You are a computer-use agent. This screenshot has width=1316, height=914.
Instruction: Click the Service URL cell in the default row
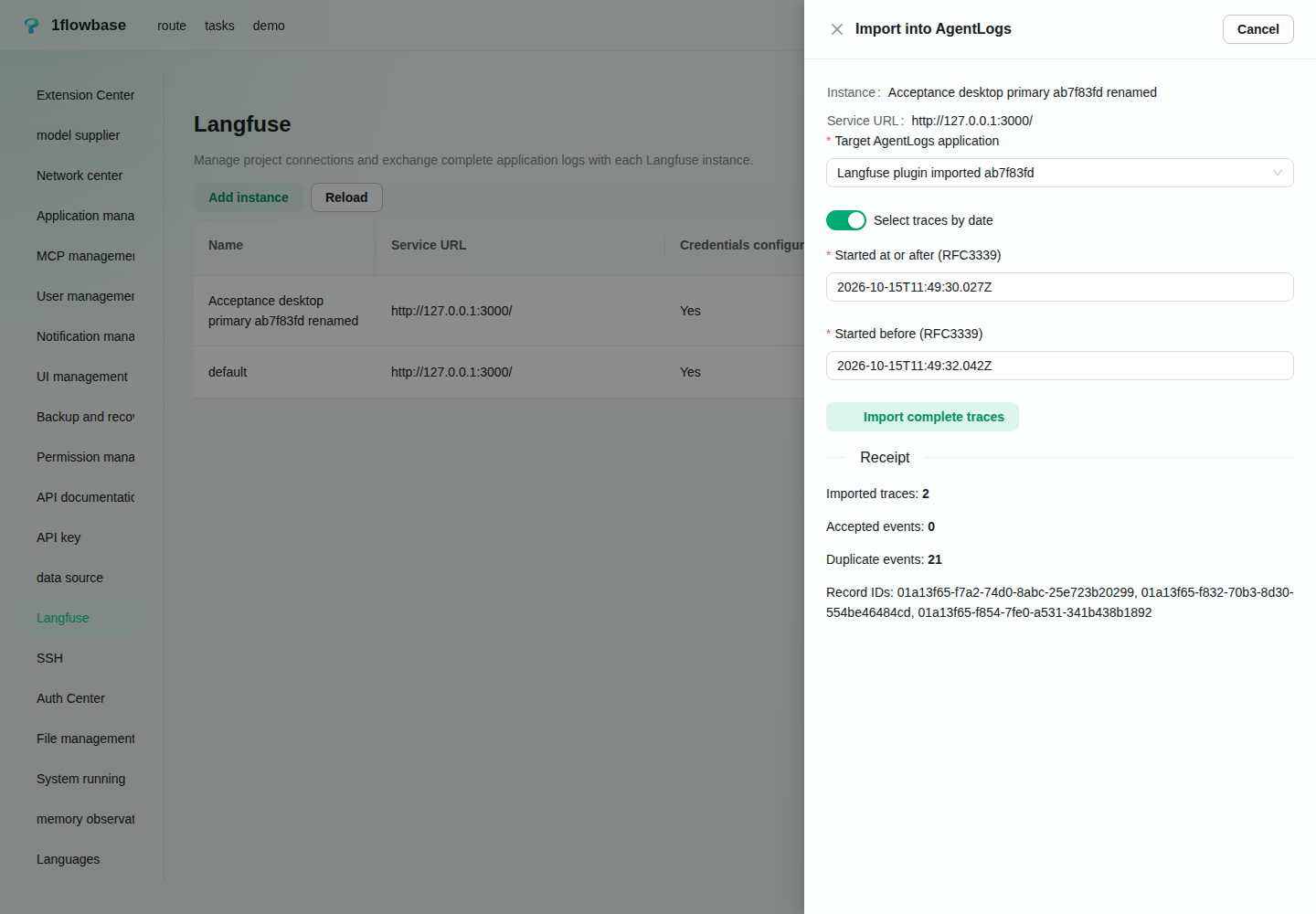pyautogui.click(x=520, y=372)
